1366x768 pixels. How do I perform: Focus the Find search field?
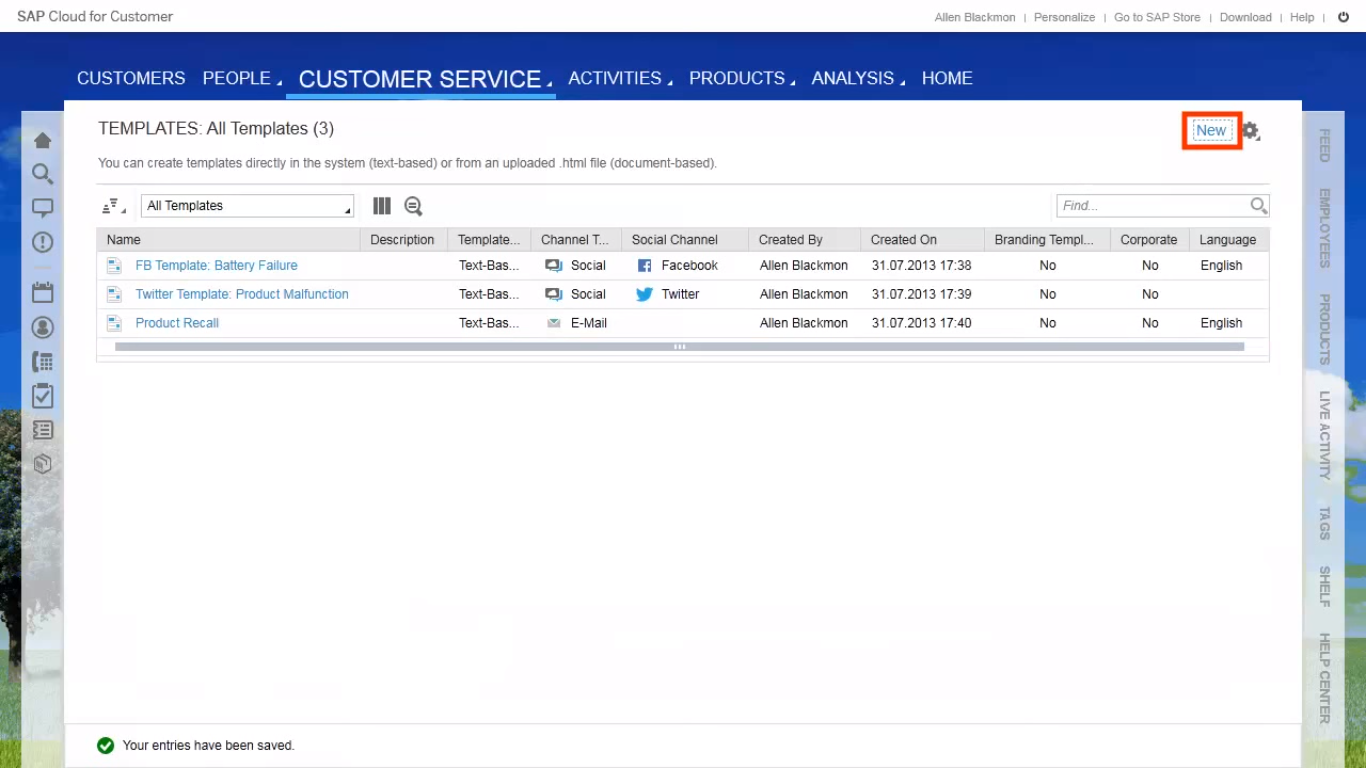pos(1154,205)
